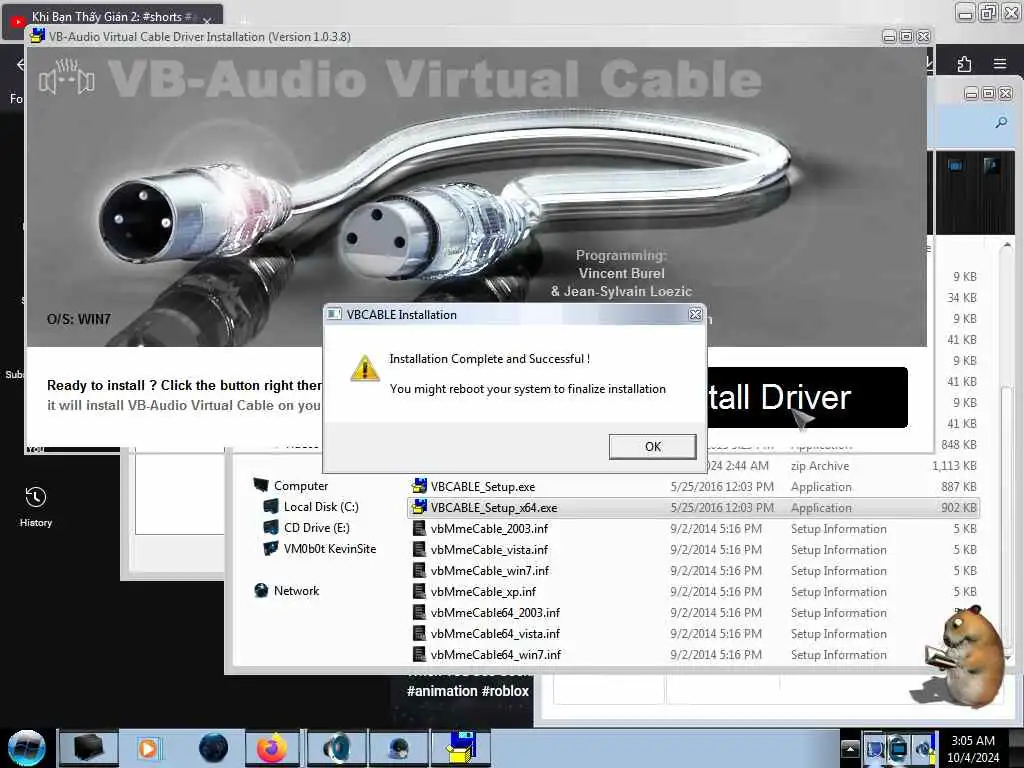
Task: Click the VBCABLE_Setup_x64.exe file icon
Action: tap(419, 507)
